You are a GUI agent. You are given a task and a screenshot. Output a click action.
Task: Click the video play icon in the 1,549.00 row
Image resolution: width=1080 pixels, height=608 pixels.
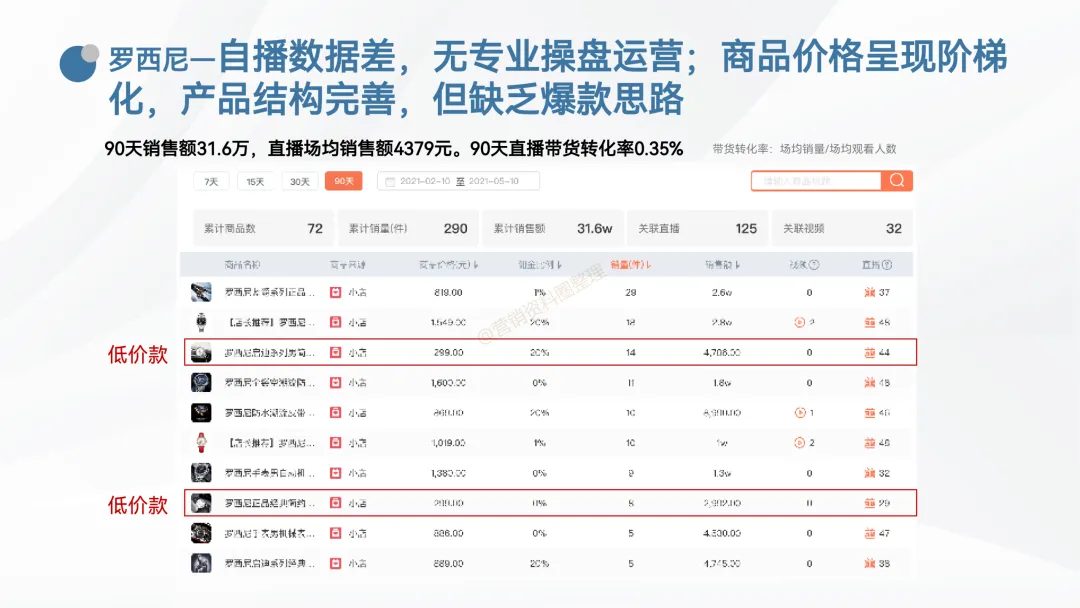800,322
